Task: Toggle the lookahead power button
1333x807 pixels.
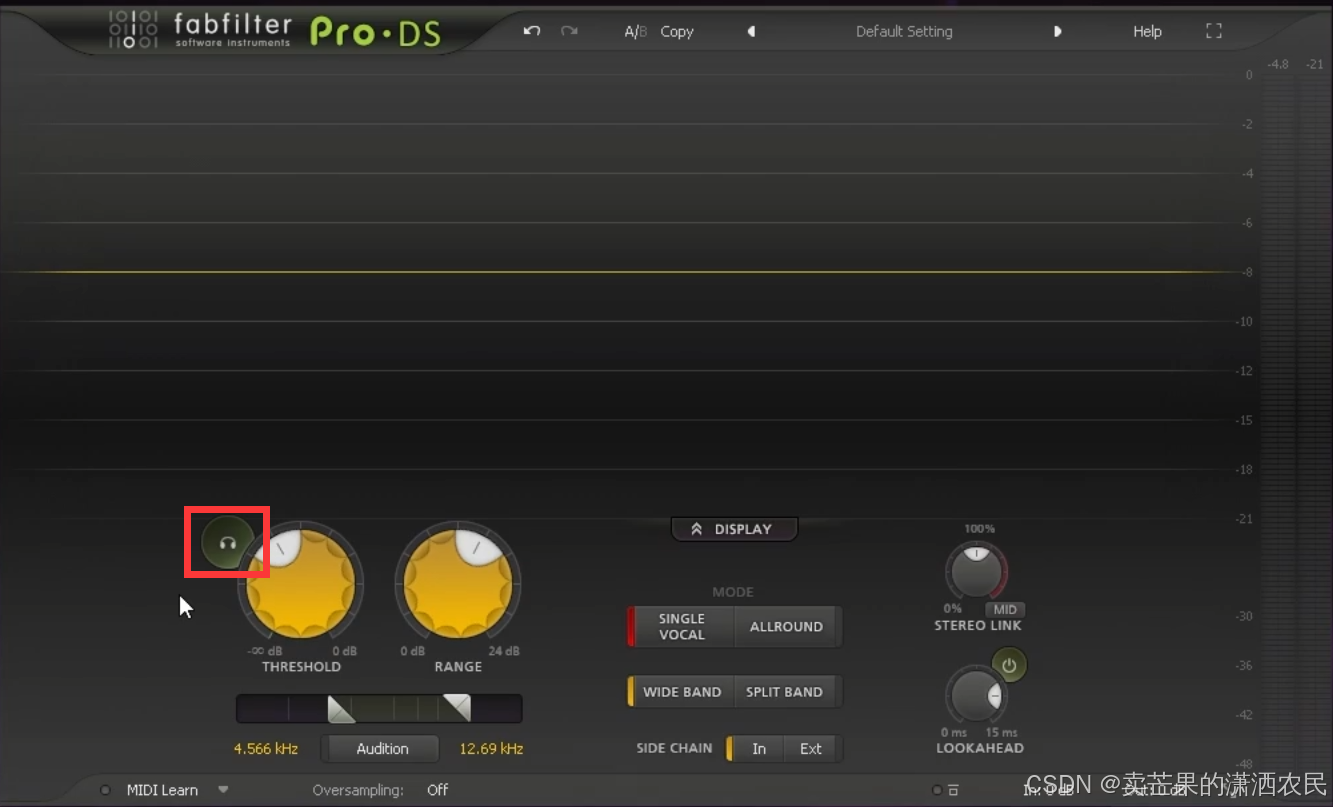Action: (1009, 665)
